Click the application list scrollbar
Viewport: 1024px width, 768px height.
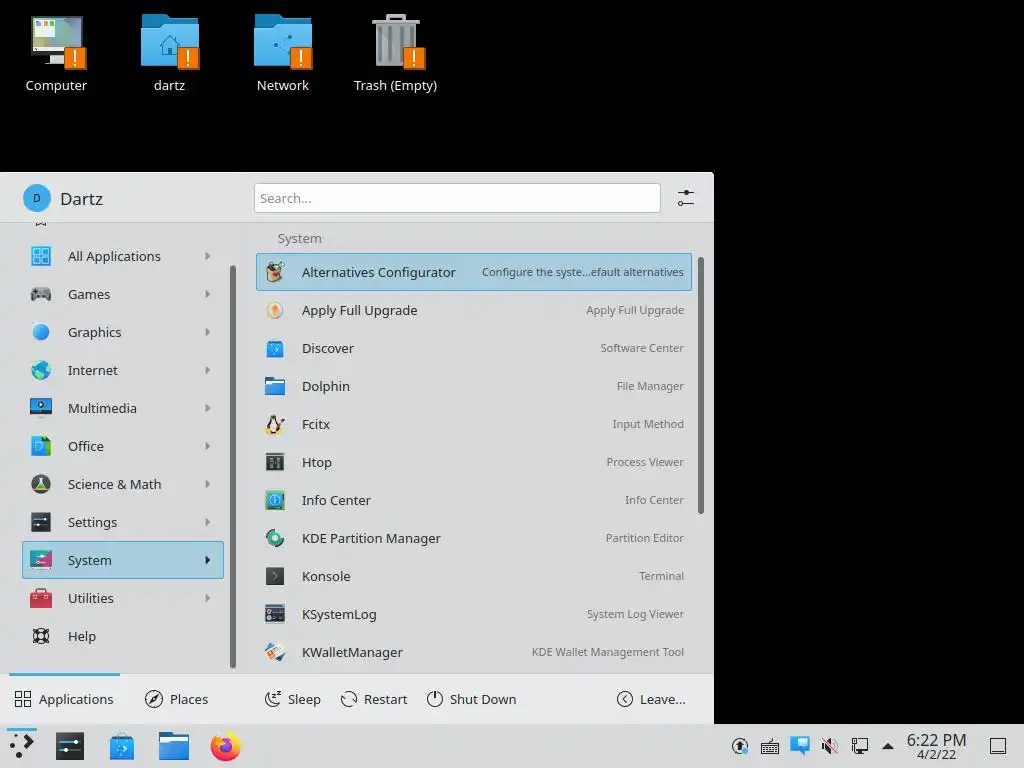point(701,385)
